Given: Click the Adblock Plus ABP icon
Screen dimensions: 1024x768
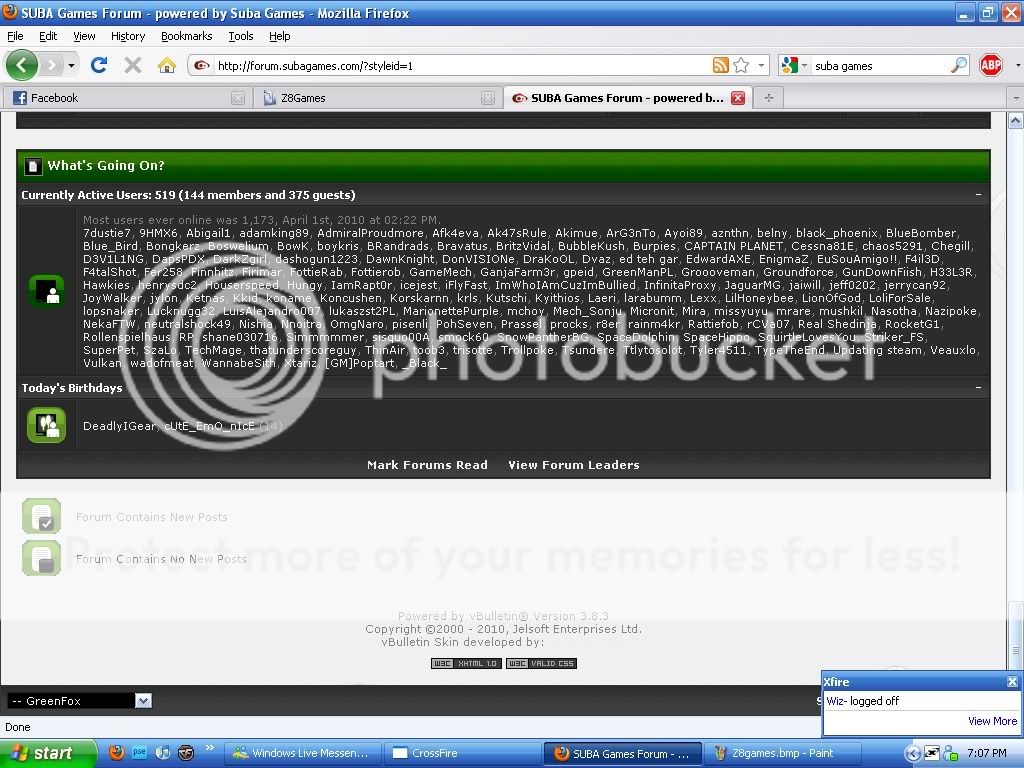Looking at the screenshot, I should 990,65.
